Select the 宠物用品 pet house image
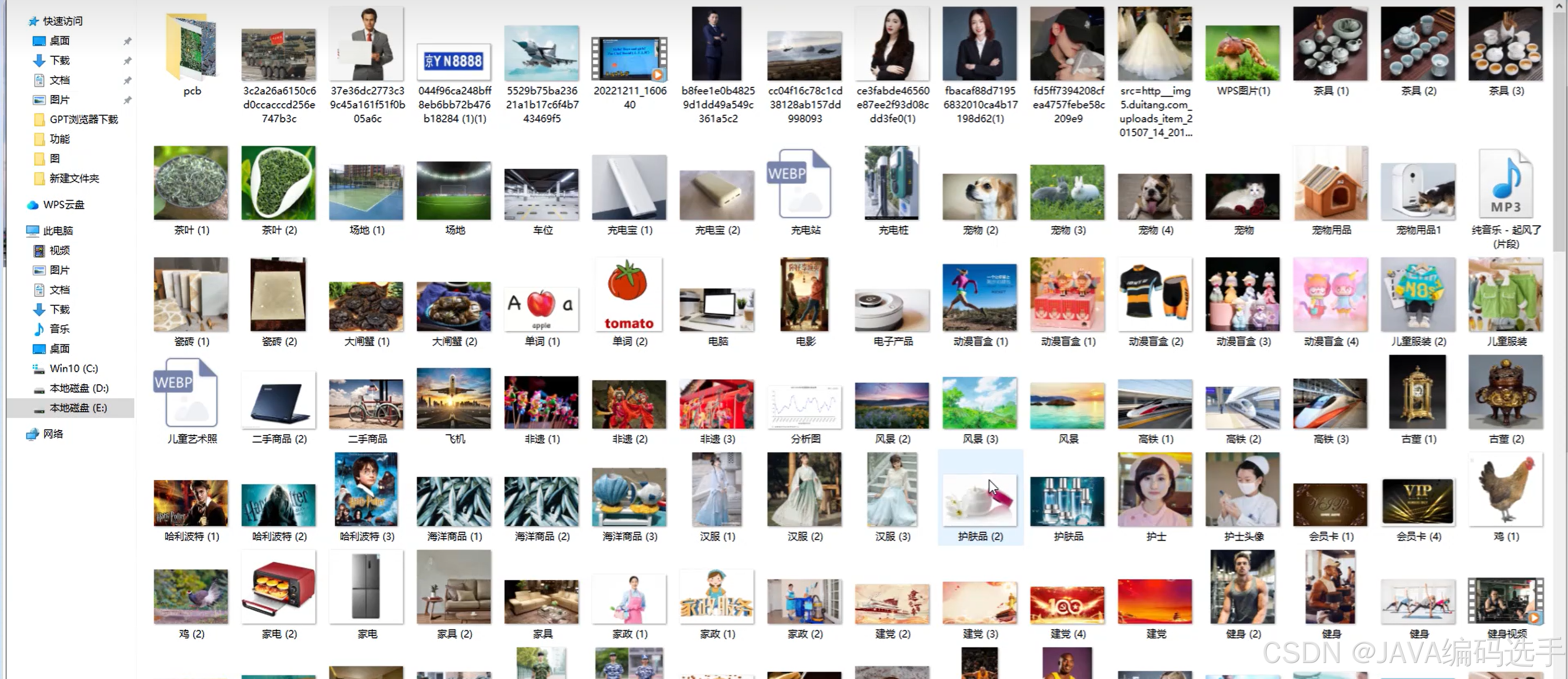The height and width of the screenshot is (679, 1568). coord(1331,183)
